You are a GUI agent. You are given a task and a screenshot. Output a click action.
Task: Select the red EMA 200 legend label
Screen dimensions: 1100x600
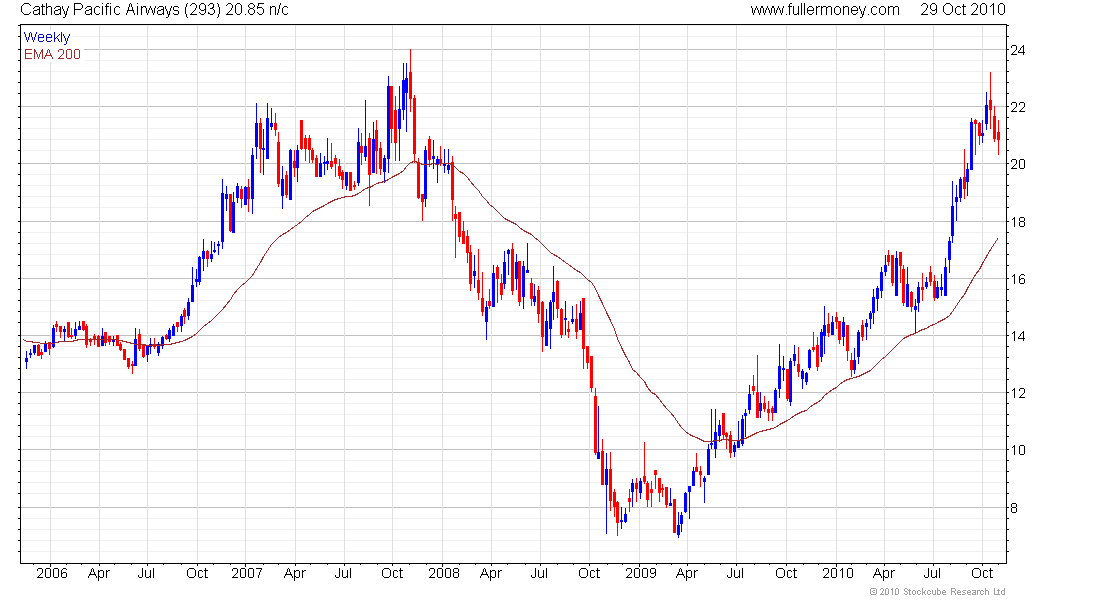tap(52, 54)
